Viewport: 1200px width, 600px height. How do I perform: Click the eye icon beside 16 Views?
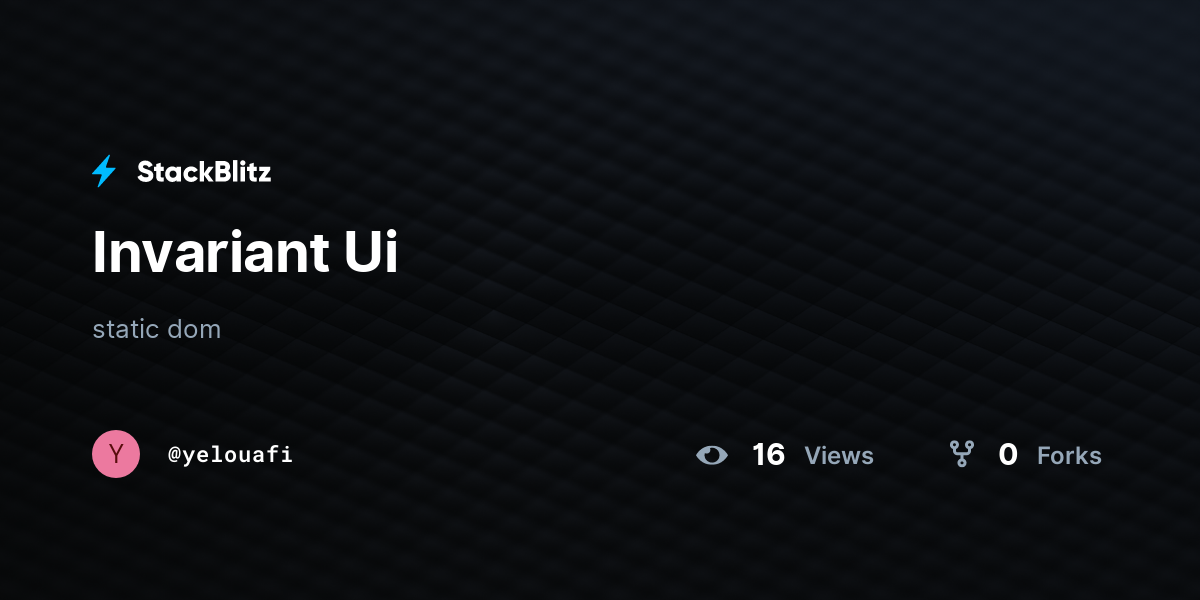click(712, 455)
